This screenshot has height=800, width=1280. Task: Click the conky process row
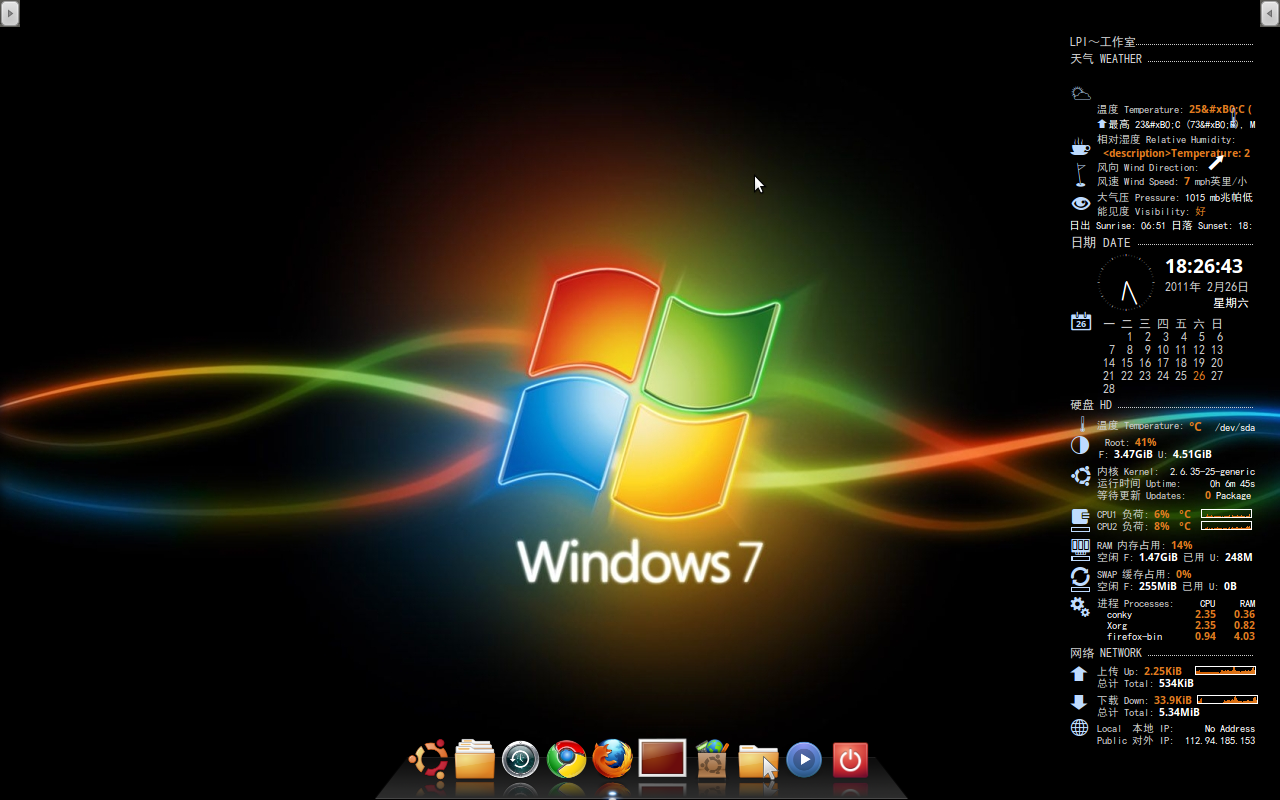[x=1180, y=615]
